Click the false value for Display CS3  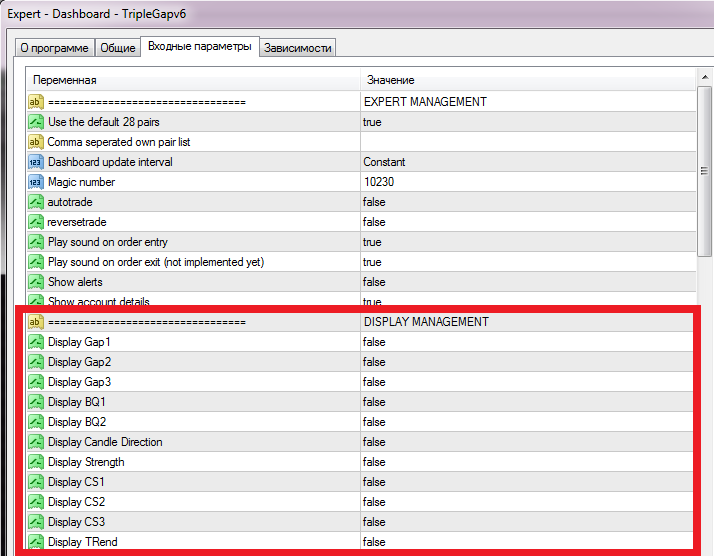pyautogui.click(x=526, y=522)
